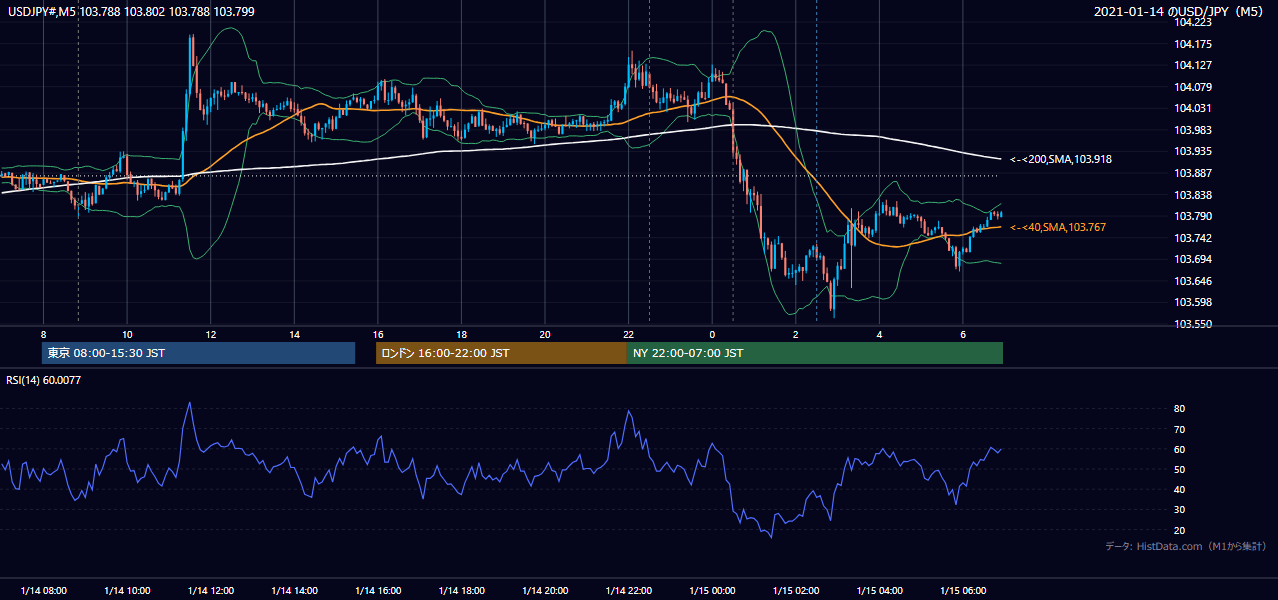Viewport: 1278px width, 600px height.
Task: Click the NY 22:00-07:00 JST session bar
Action: click(815, 353)
